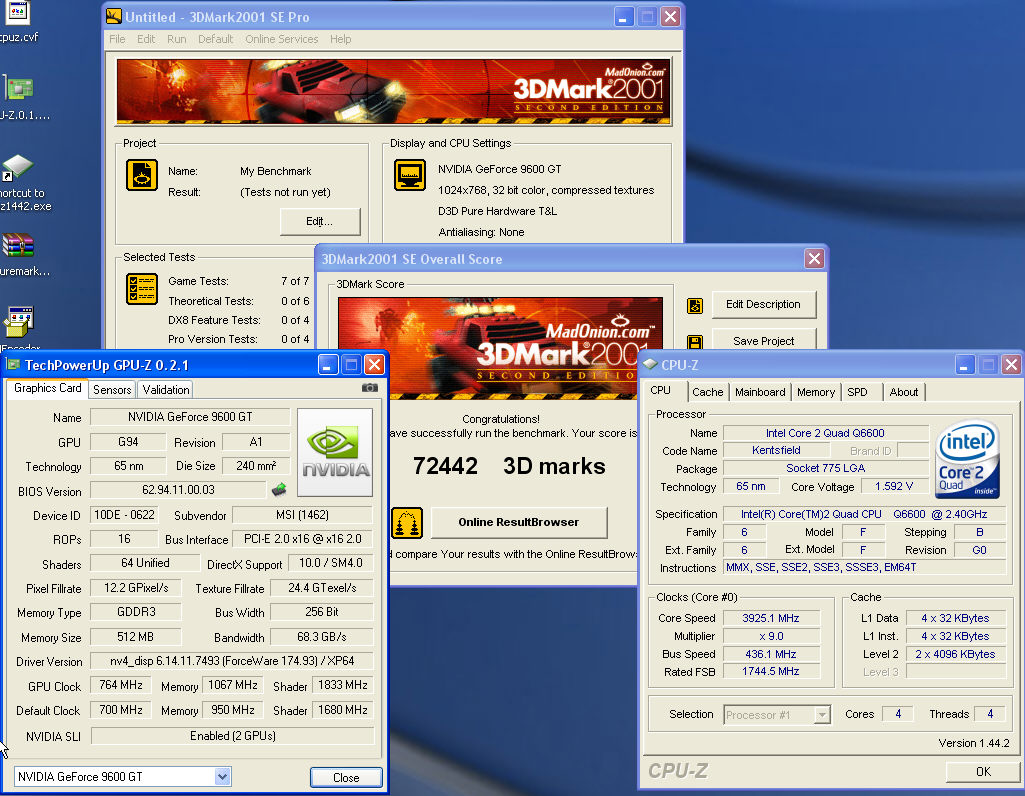Switch to the About tab in CPU-Z
Viewport: 1025px width, 796px height.
[903, 392]
